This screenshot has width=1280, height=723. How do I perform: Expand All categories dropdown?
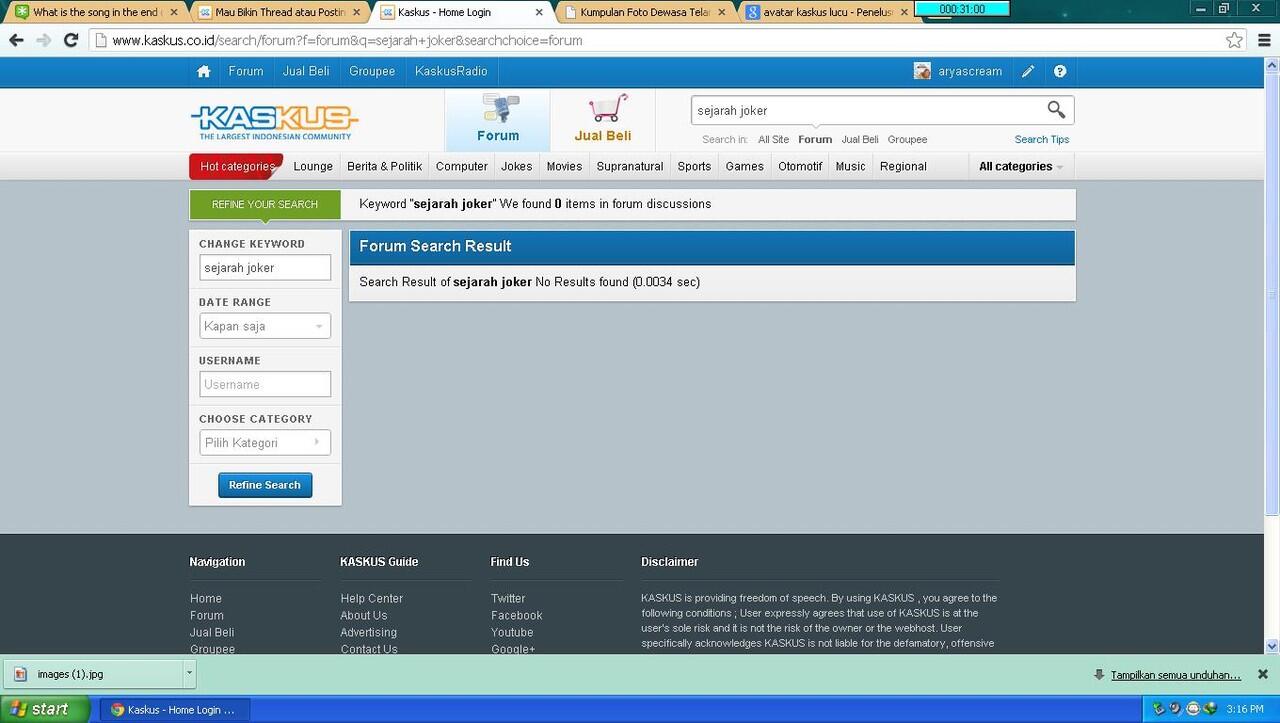(1021, 167)
